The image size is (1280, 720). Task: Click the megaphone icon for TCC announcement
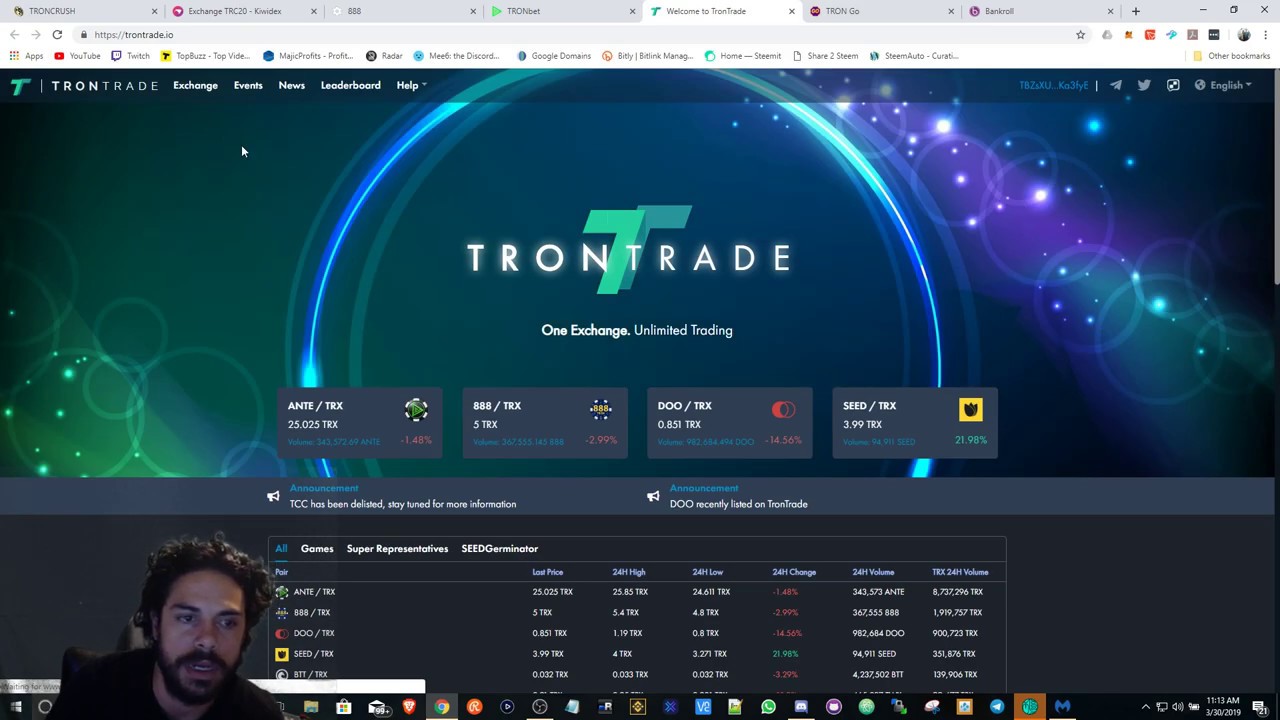pyautogui.click(x=273, y=496)
